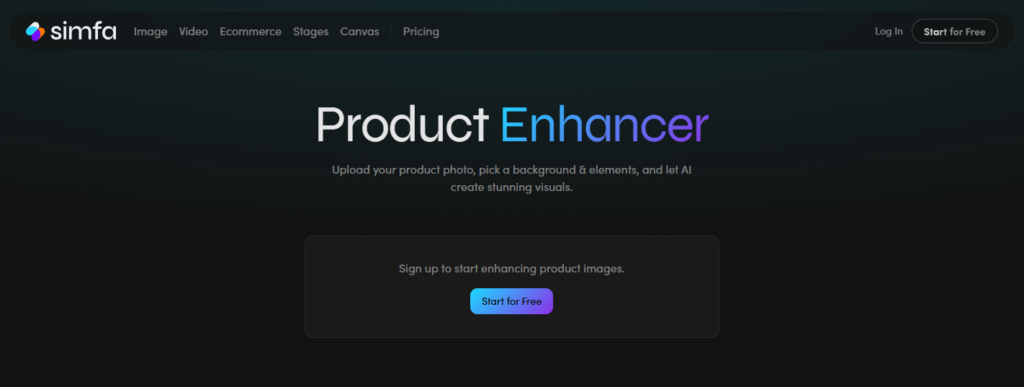Open the Stages menu
The image size is (1024, 387).
point(311,31)
